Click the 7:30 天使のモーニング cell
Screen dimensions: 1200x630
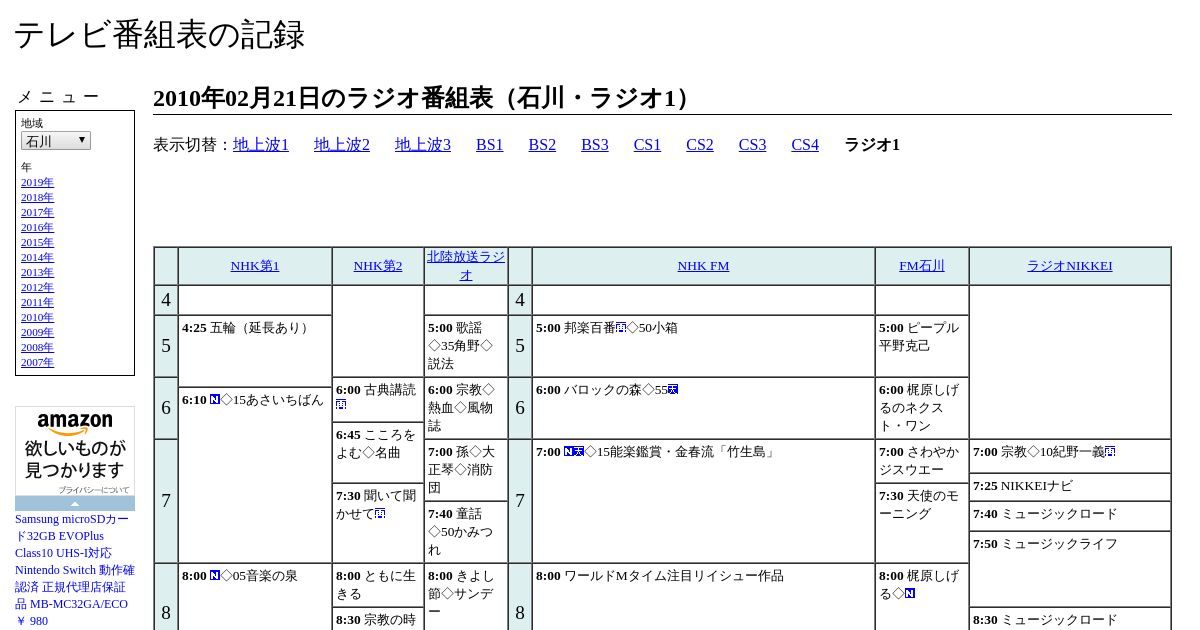click(922, 523)
